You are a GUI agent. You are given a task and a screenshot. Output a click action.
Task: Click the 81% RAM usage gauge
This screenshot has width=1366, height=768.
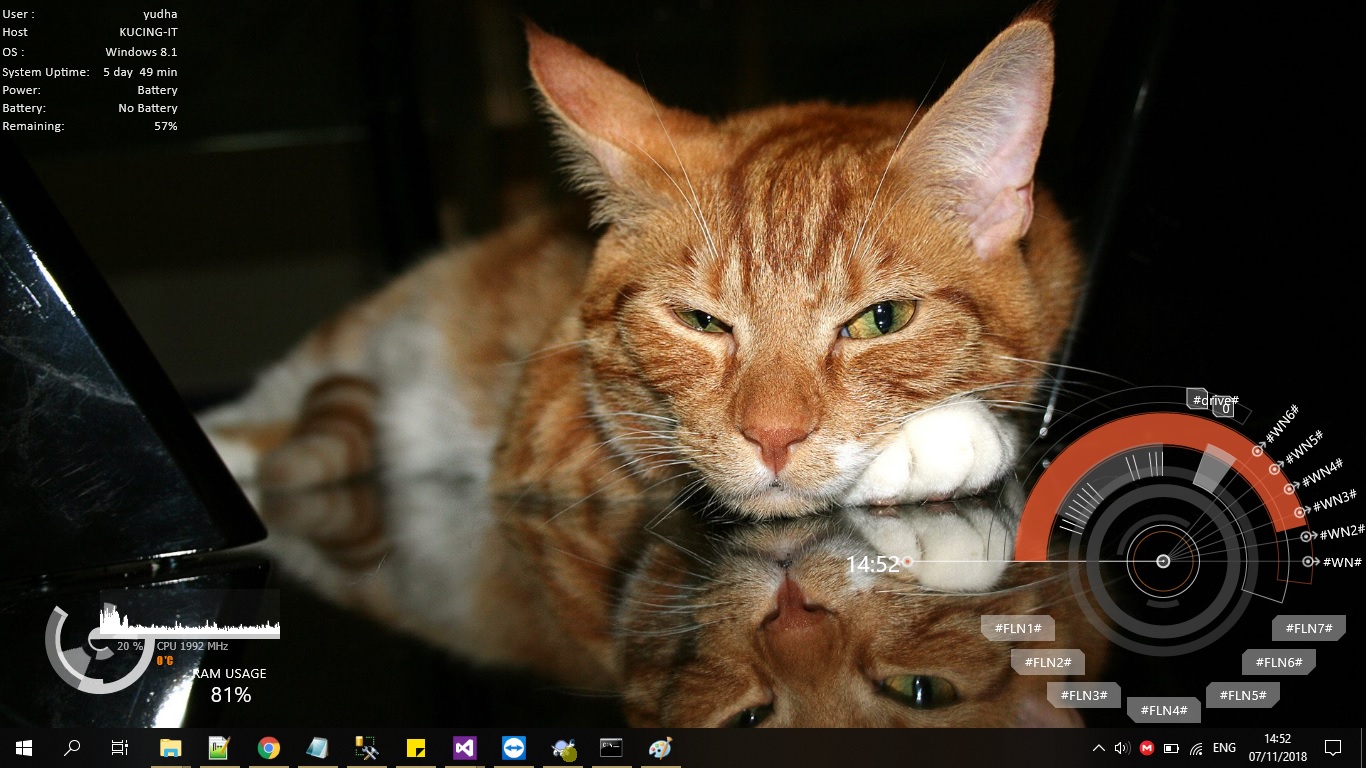(231, 695)
